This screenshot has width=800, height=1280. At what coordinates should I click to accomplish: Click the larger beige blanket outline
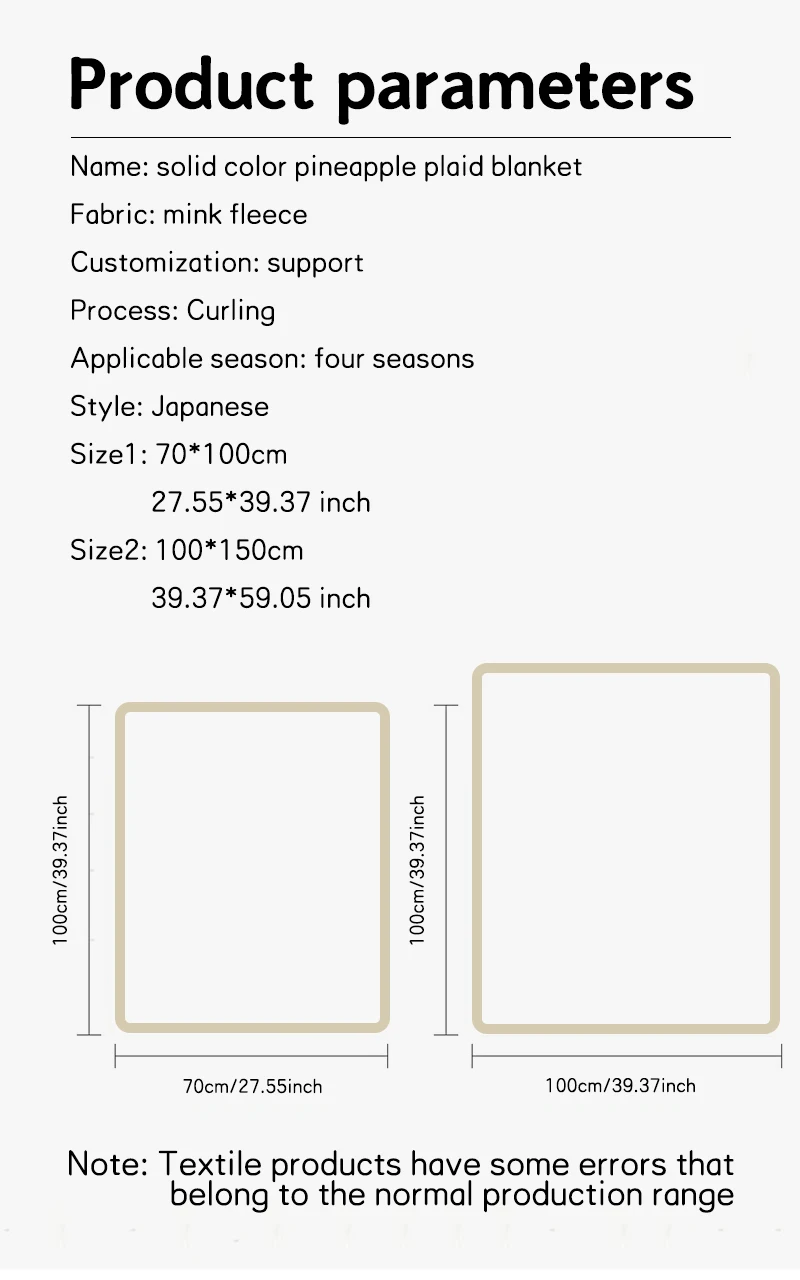click(x=626, y=848)
